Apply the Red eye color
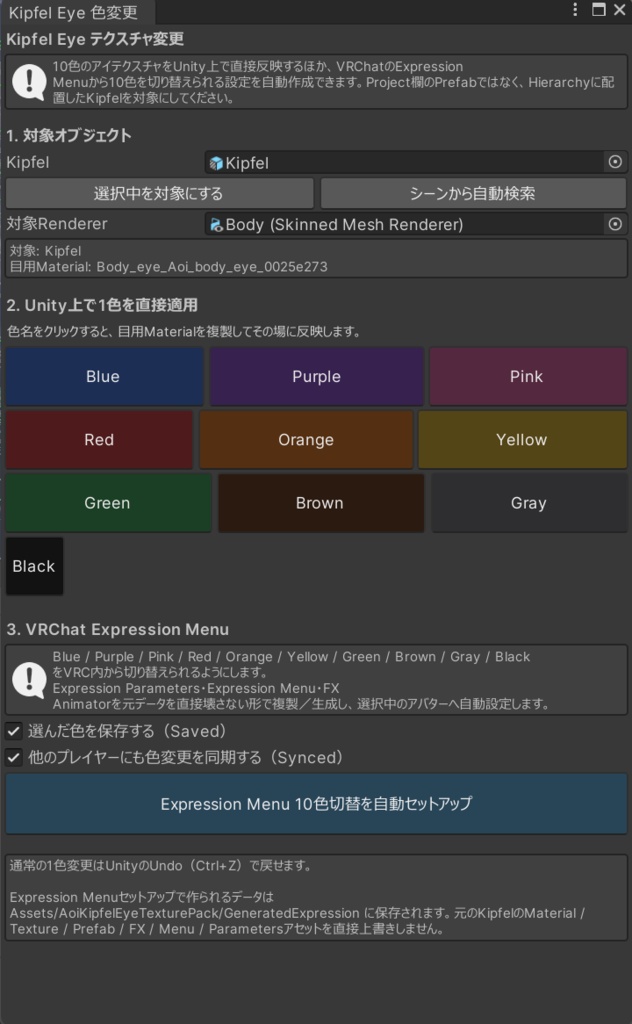Screen dimensions: 632x1024 99,440
